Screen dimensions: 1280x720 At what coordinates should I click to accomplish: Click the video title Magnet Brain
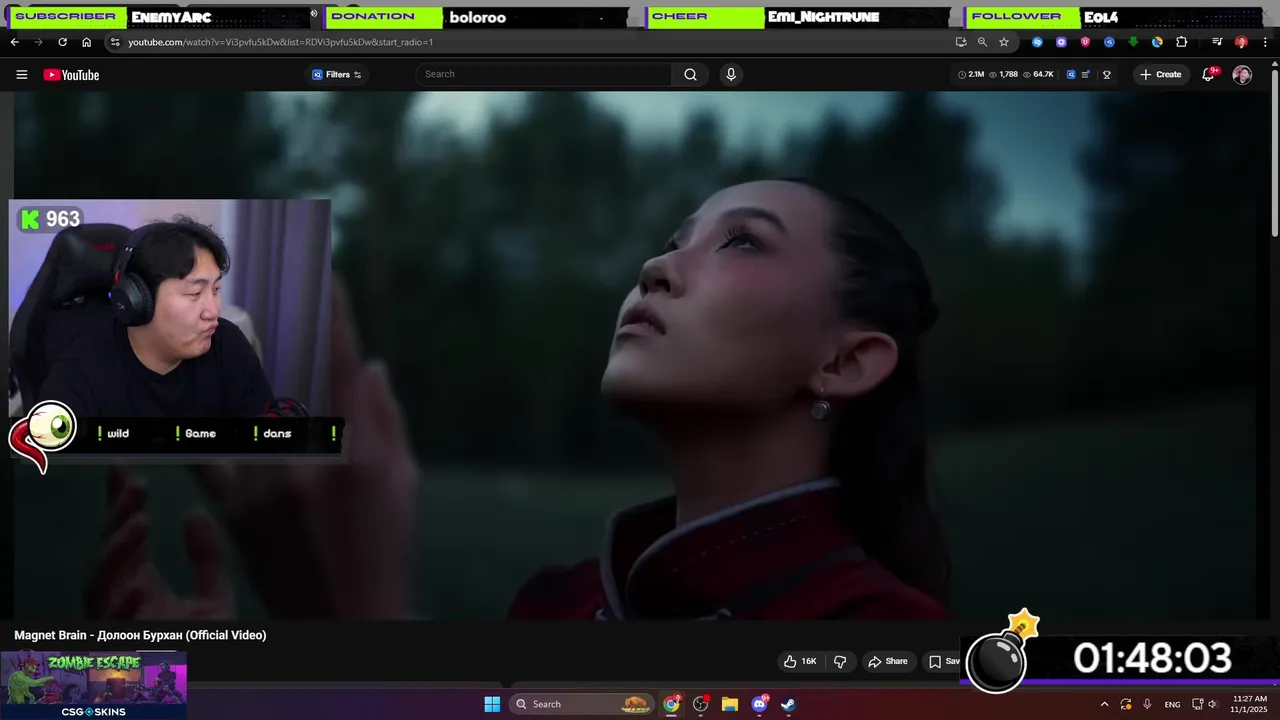coord(140,635)
